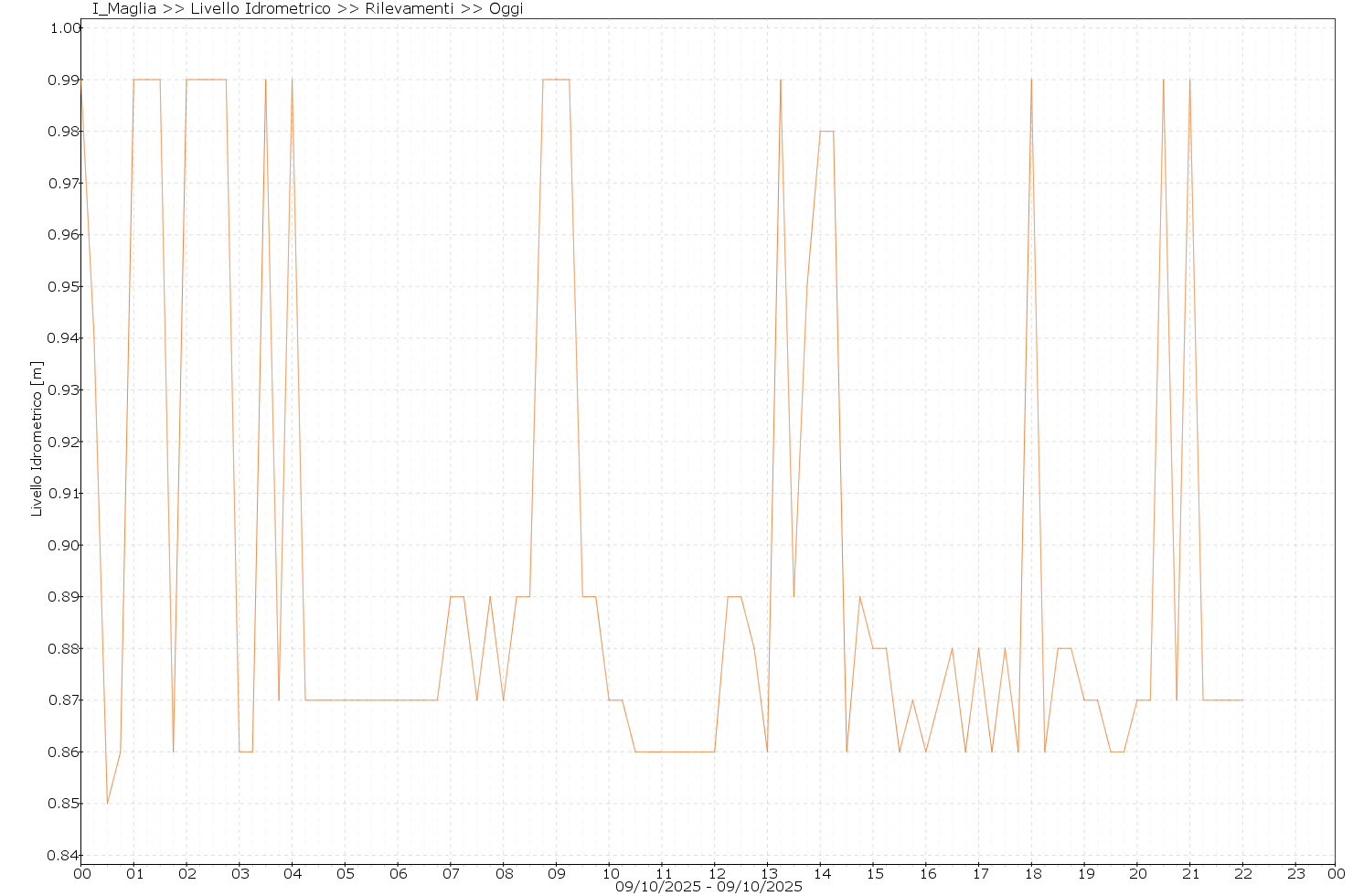This screenshot has height=896, width=1353.
Task: Click 'Livello Idrometrico' in the title breadcrumb
Action: [261, 9]
